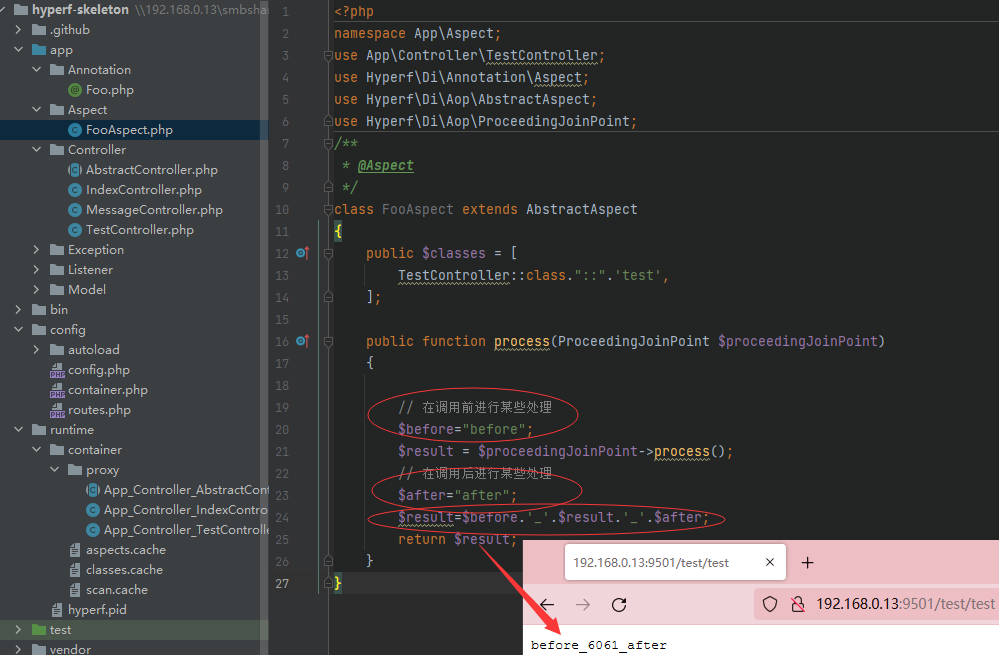Image resolution: width=999 pixels, height=655 pixels.
Task: Select the browser tab 192.168.0.13:9501/test/test
Action: tap(675, 562)
